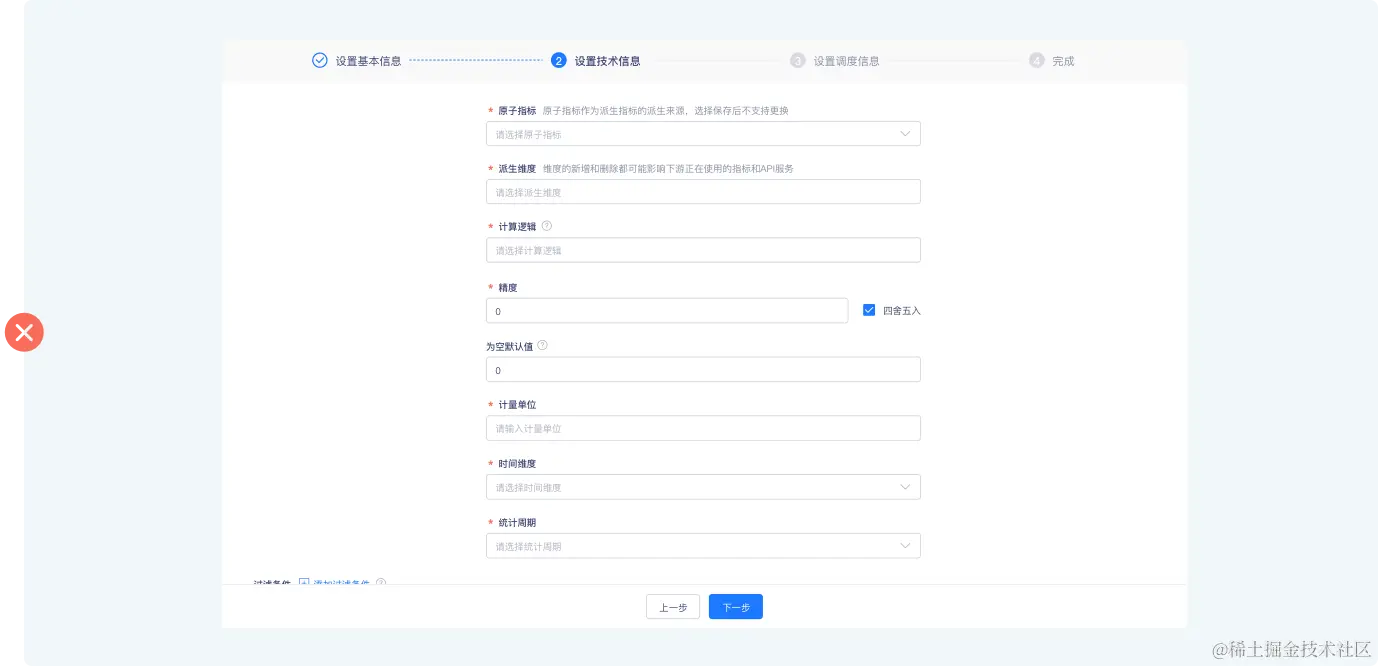1378x666 pixels.
Task: Jump to the 设置调度信息 step
Action: tap(847, 61)
